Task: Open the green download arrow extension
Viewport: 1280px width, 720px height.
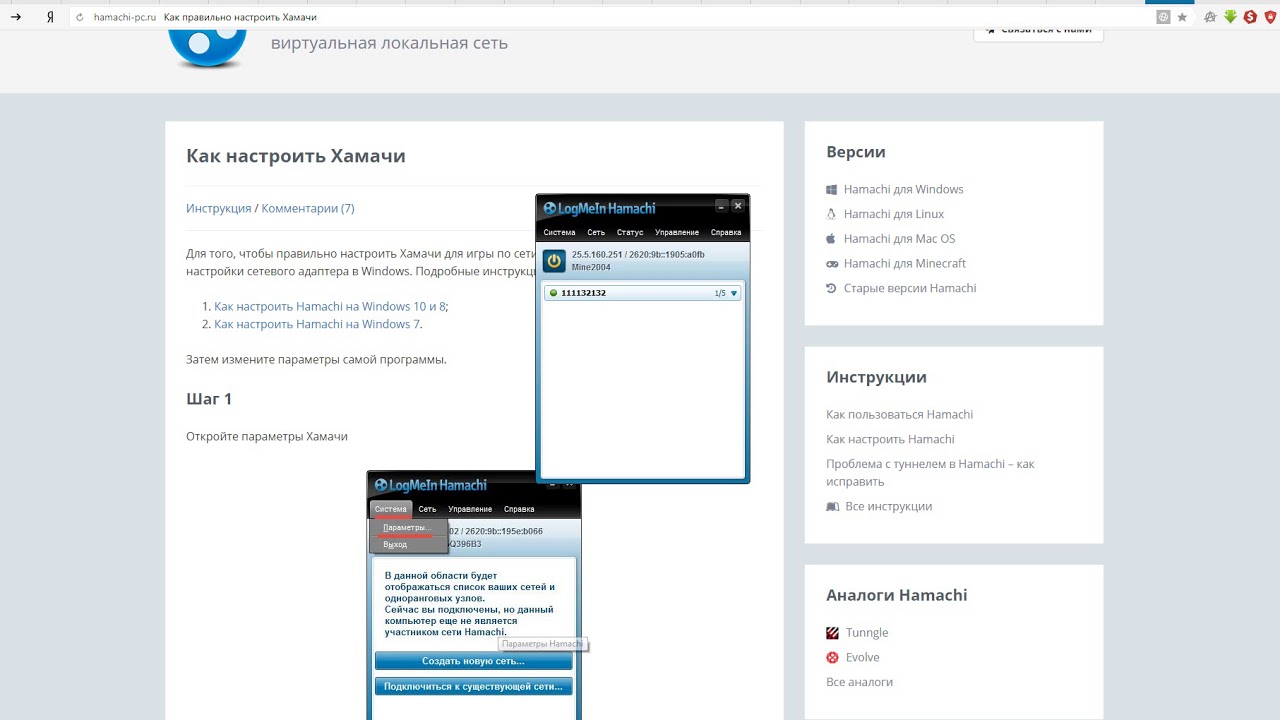Action: 1230,17
